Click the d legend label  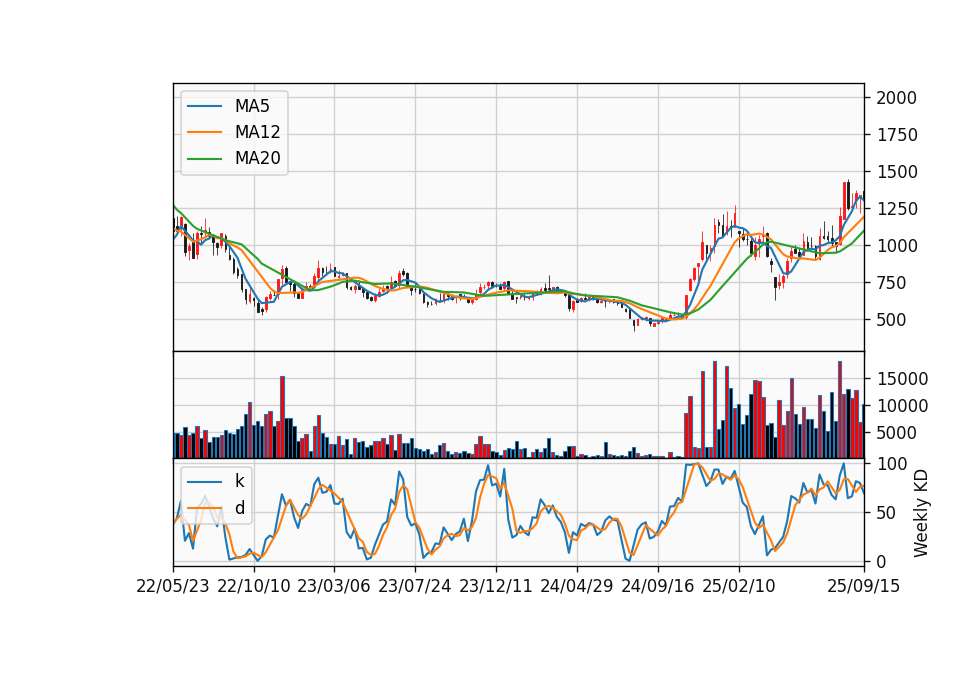[239, 508]
